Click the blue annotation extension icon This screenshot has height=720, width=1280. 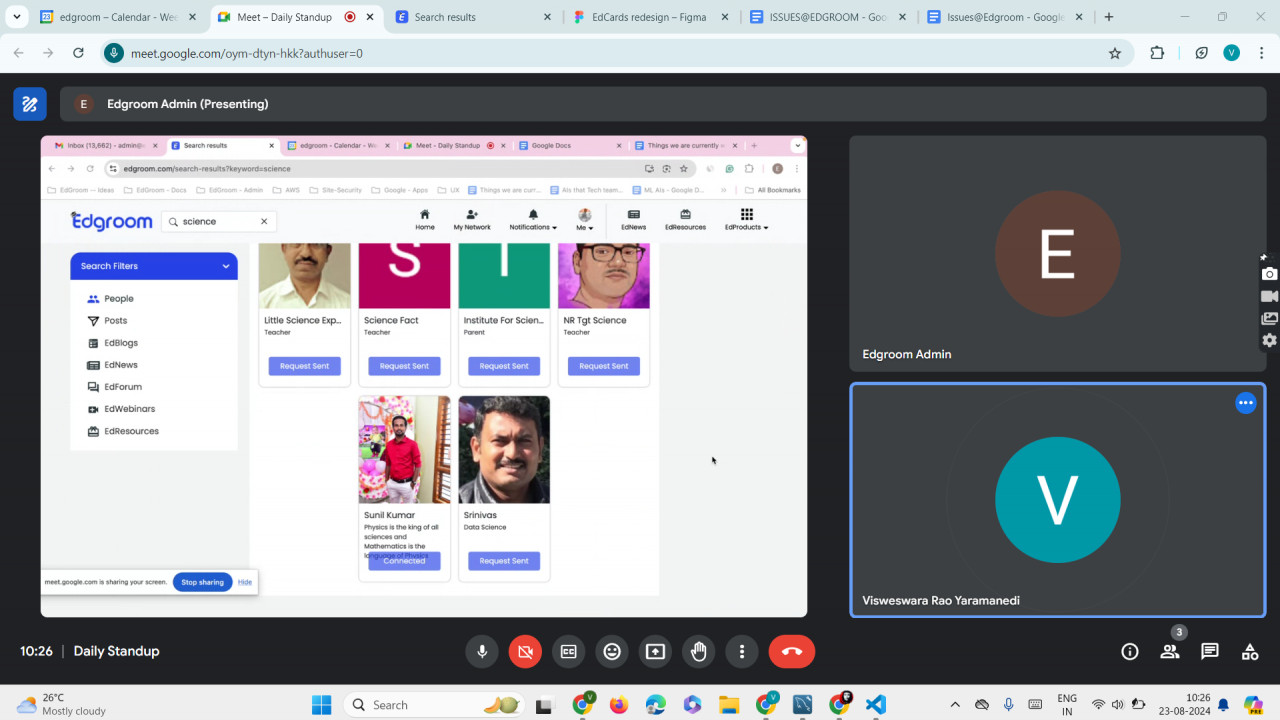[30, 104]
